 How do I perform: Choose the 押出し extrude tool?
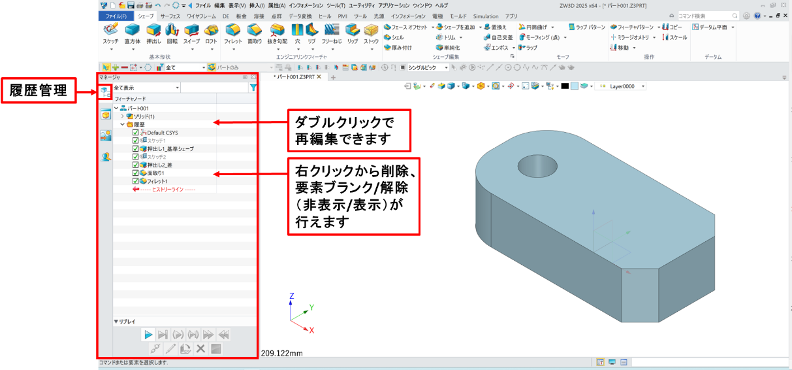click(x=153, y=34)
